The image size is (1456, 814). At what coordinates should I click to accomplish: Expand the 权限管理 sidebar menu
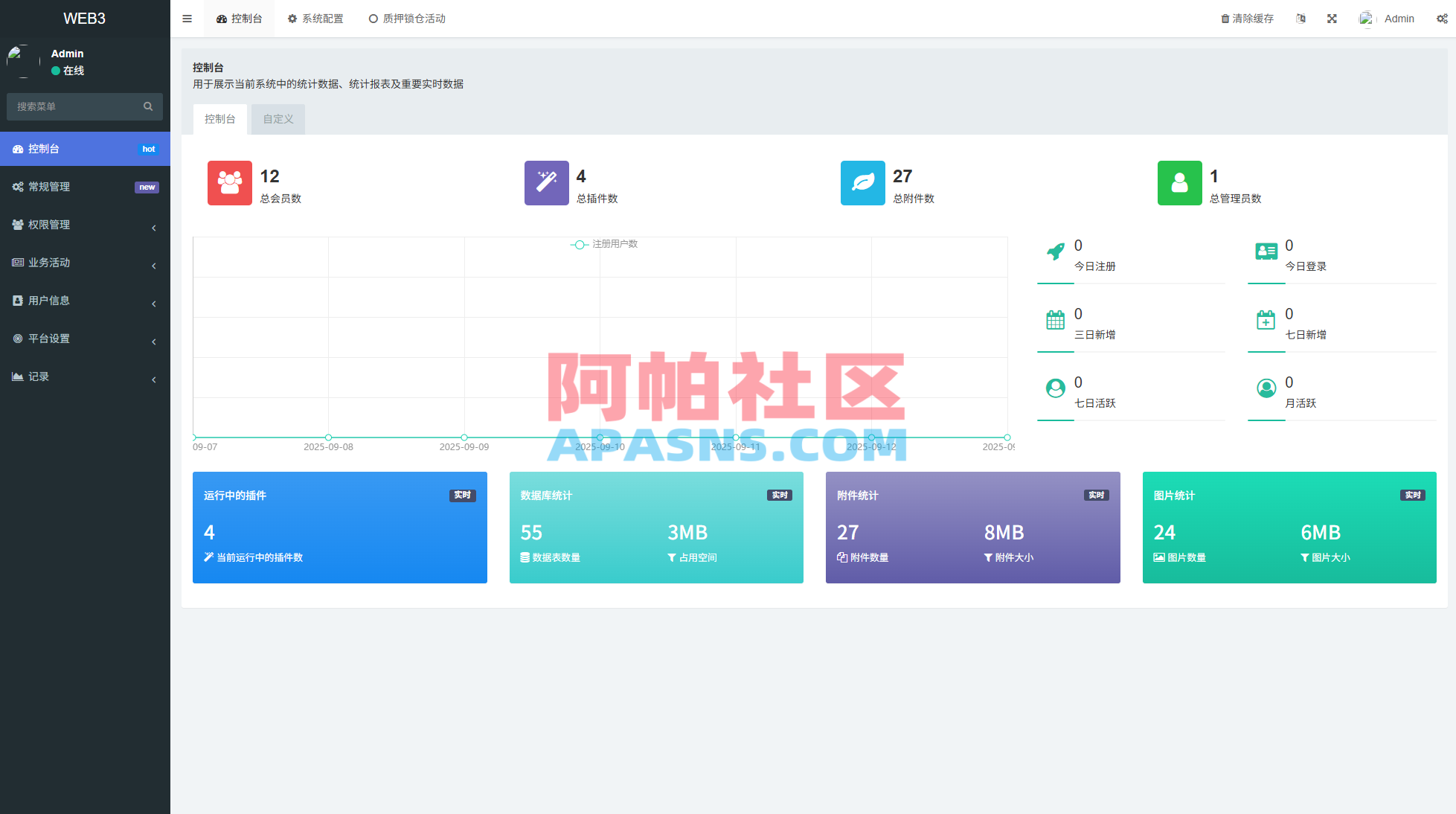coord(85,225)
